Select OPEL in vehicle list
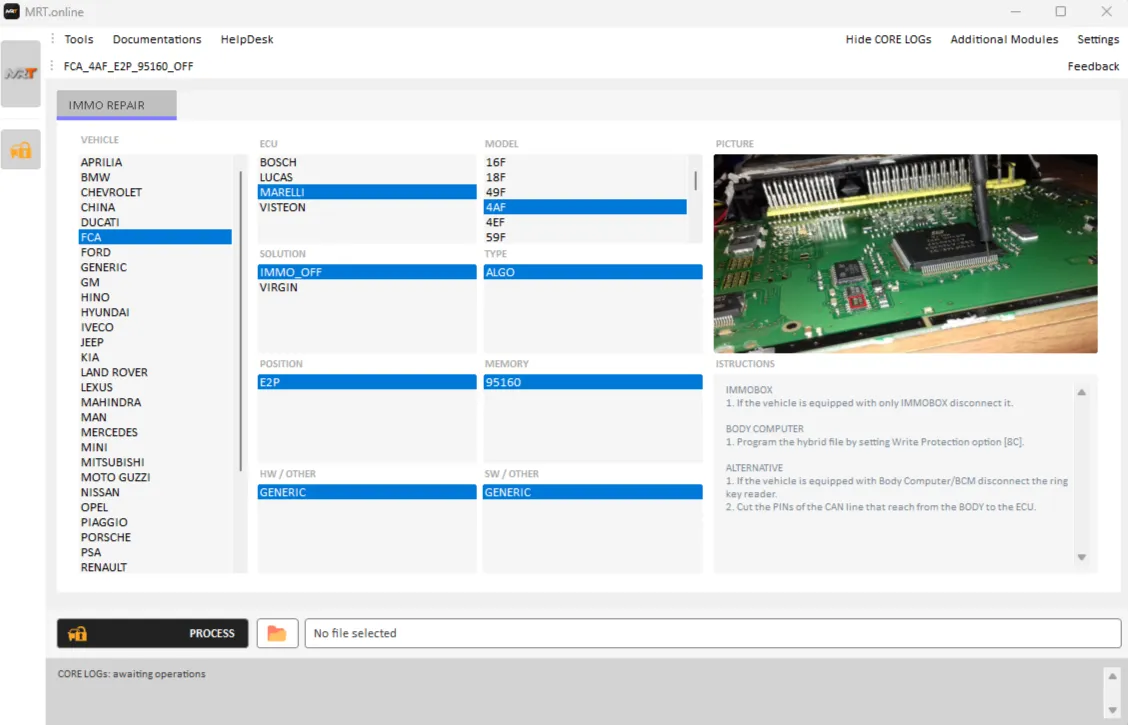The width and height of the screenshot is (1128, 725). (x=155, y=507)
